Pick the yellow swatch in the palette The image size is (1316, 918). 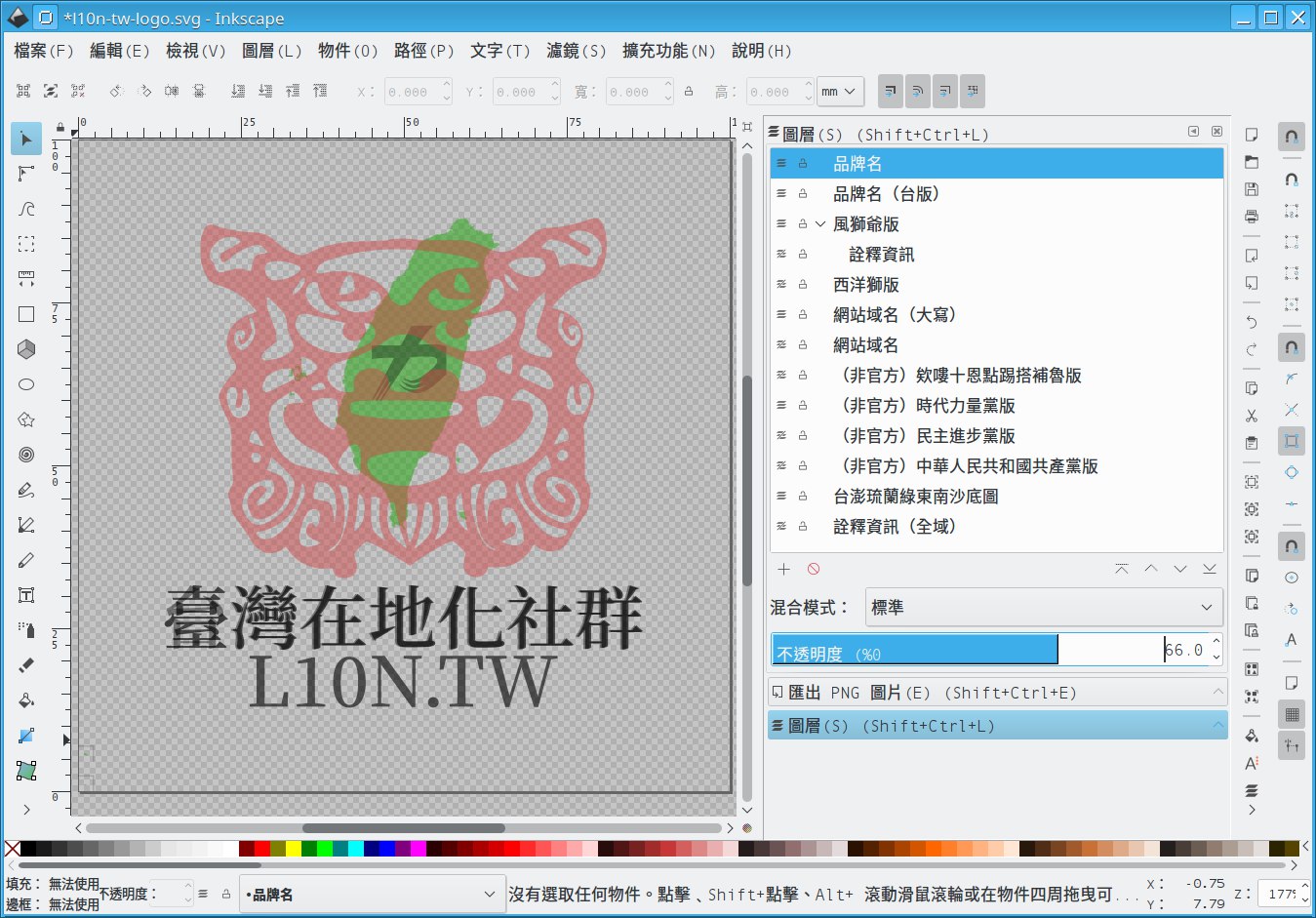click(x=293, y=849)
